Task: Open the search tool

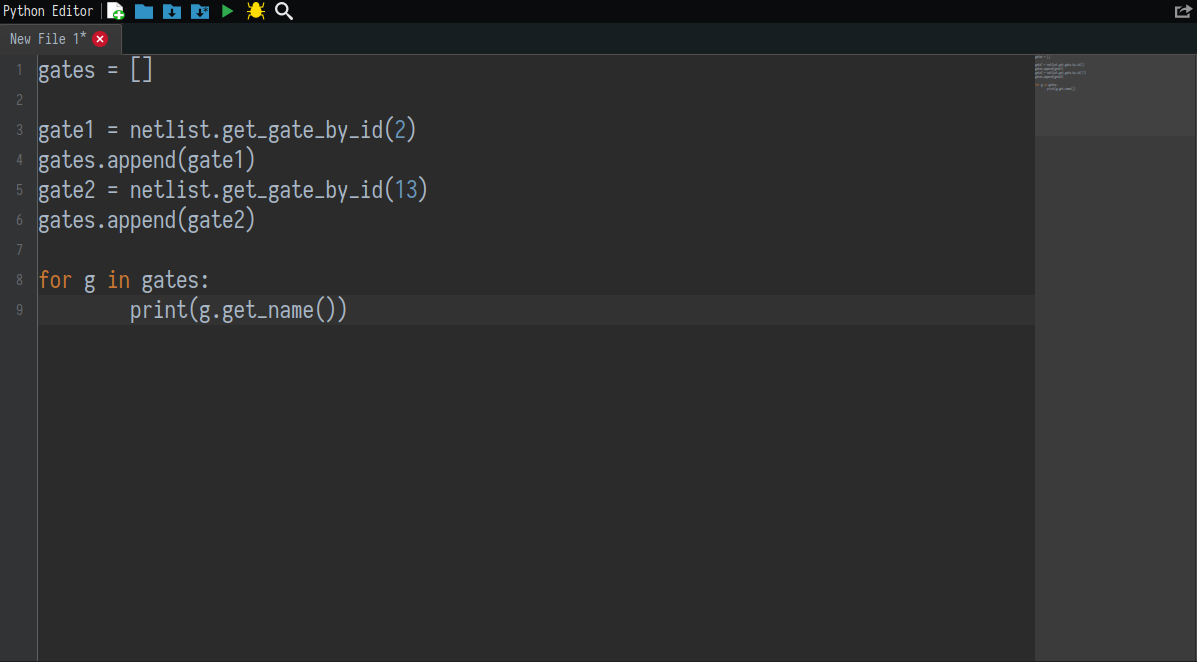Action: pyautogui.click(x=283, y=11)
